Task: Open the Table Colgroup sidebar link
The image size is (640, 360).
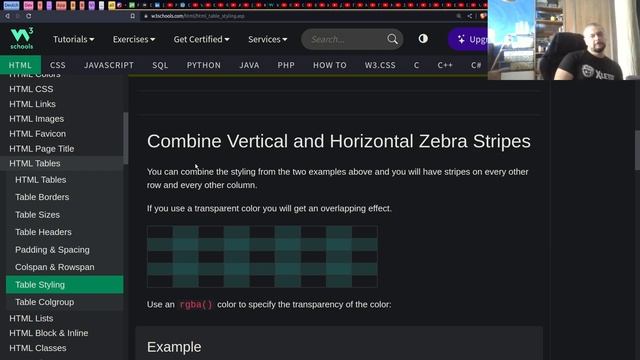Action: tap(44, 302)
